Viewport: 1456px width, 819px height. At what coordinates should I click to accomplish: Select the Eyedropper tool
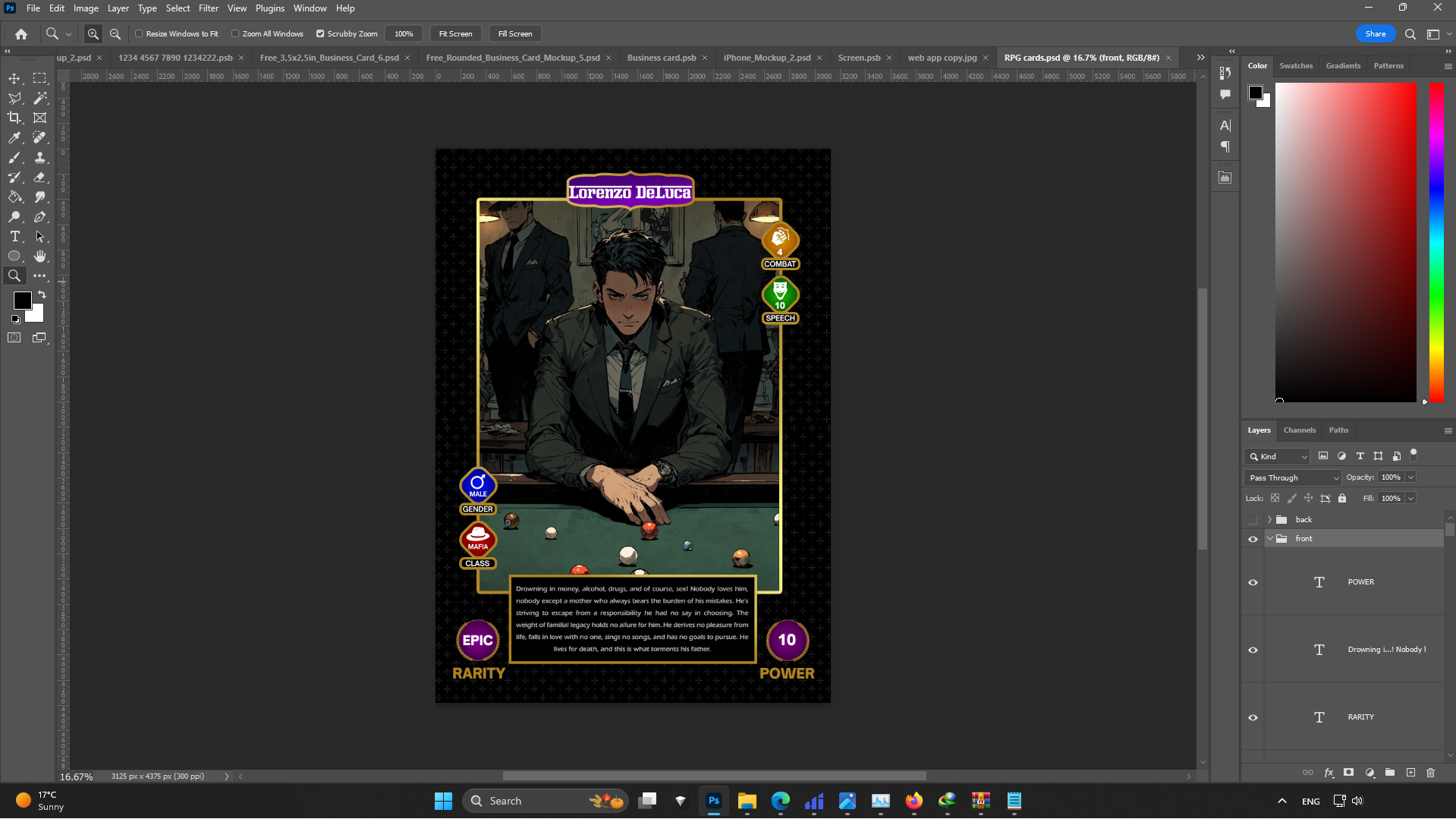pyautogui.click(x=14, y=137)
